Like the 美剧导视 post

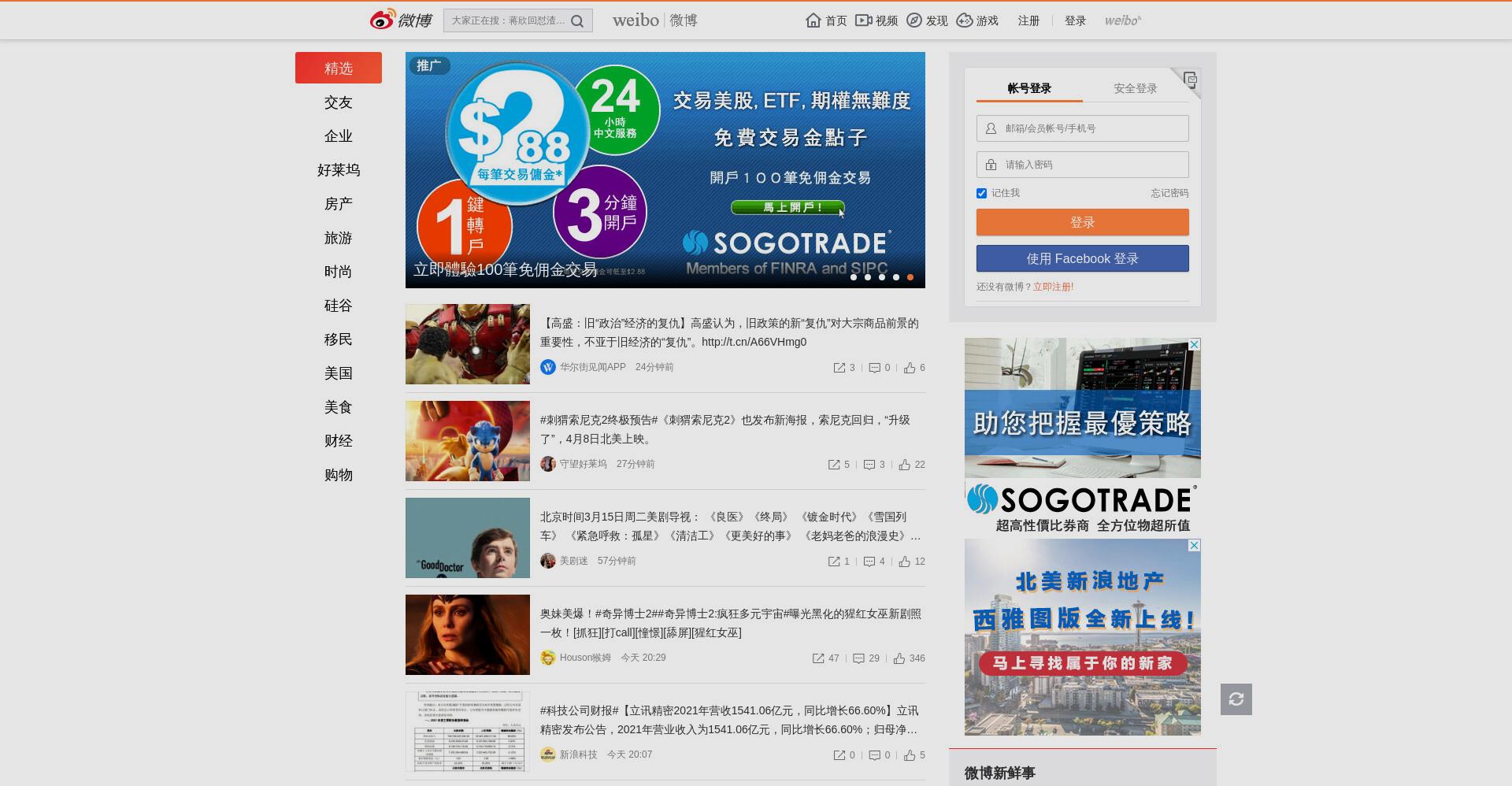point(905,562)
